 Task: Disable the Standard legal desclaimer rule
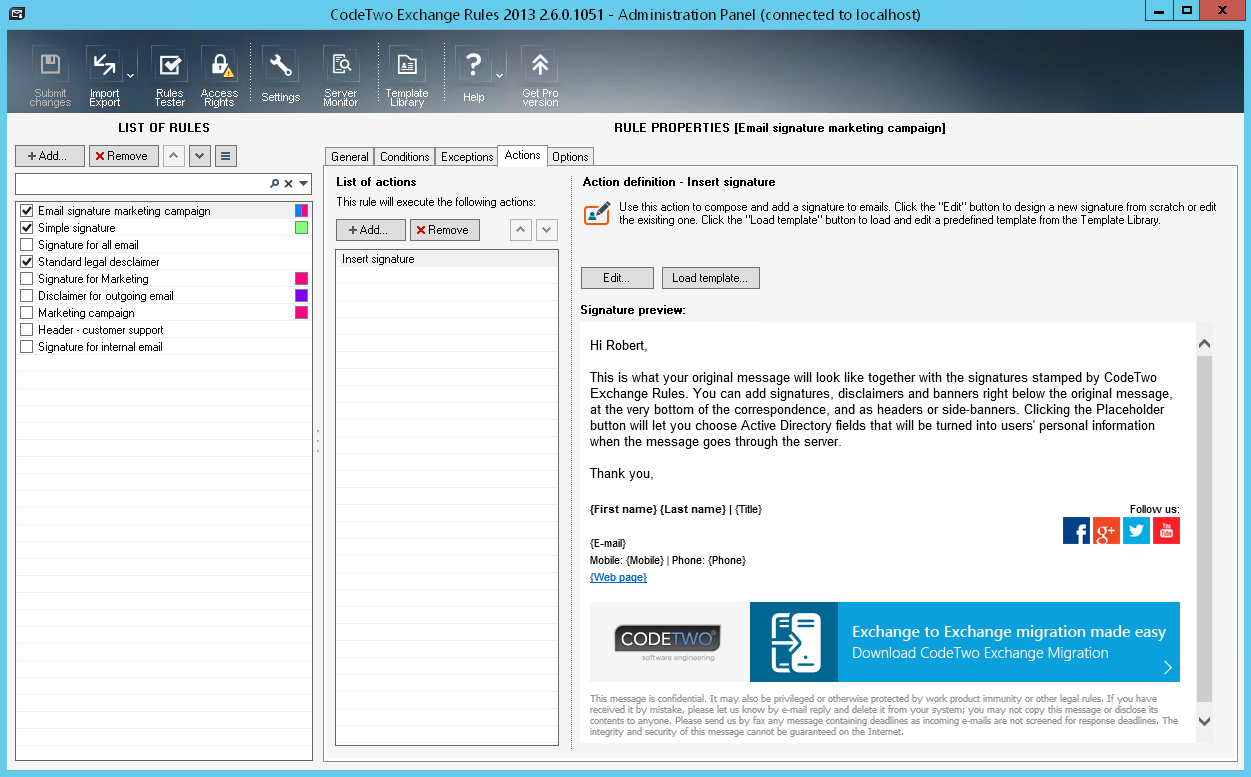coord(26,261)
